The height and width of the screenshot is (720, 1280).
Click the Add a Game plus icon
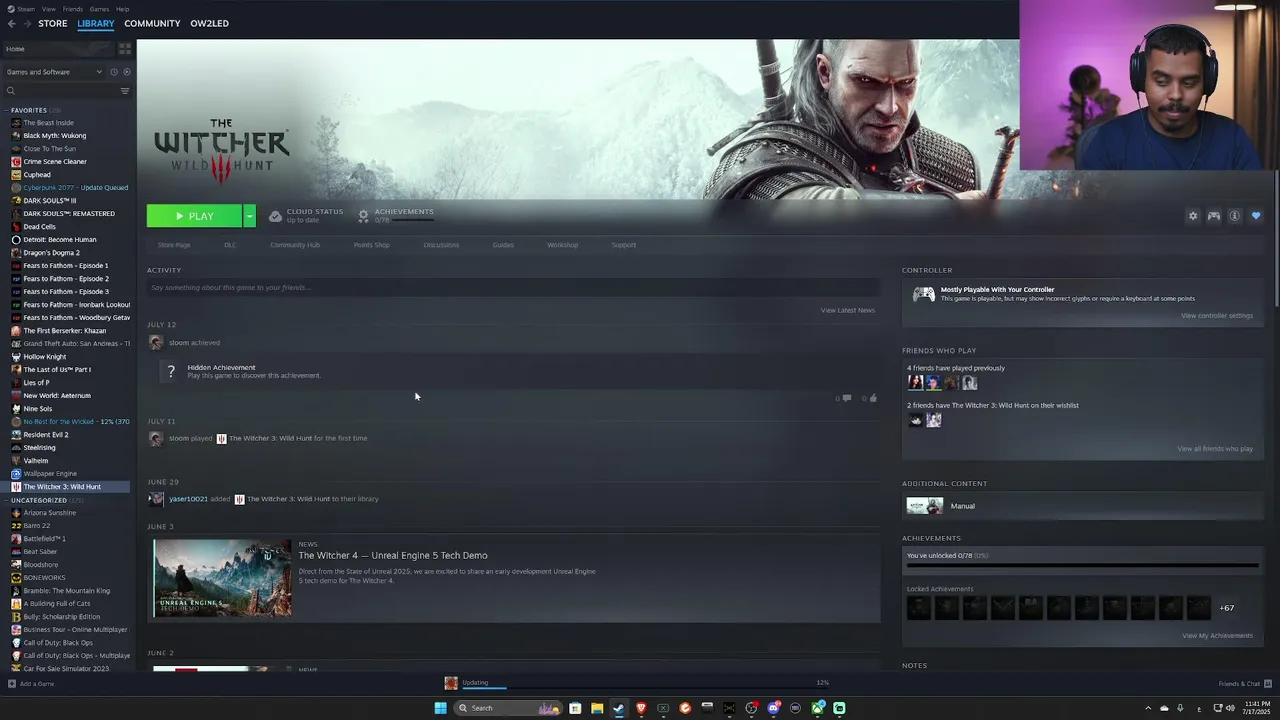(12, 684)
